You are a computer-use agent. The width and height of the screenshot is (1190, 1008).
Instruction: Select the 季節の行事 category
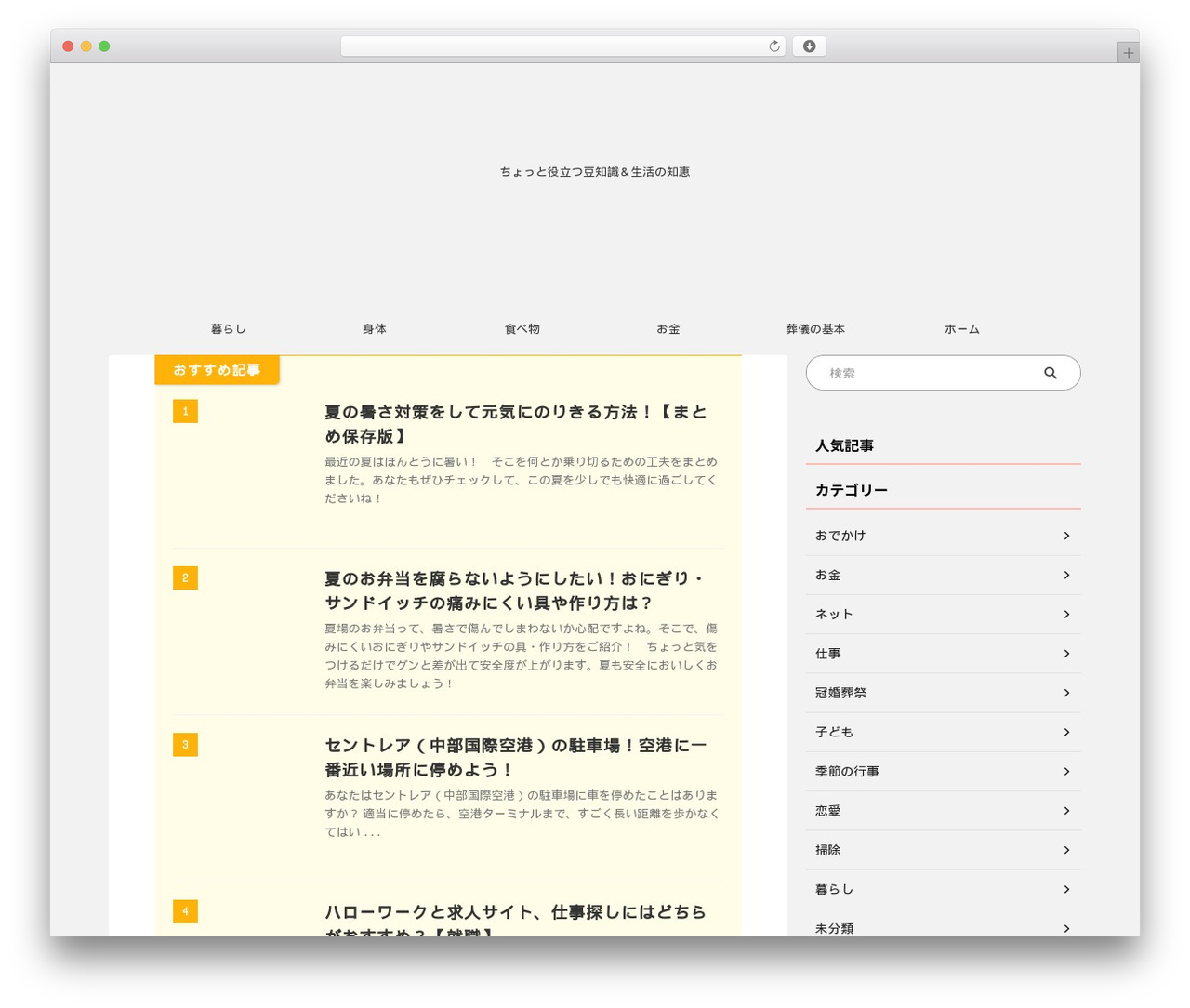pos(943,772)
